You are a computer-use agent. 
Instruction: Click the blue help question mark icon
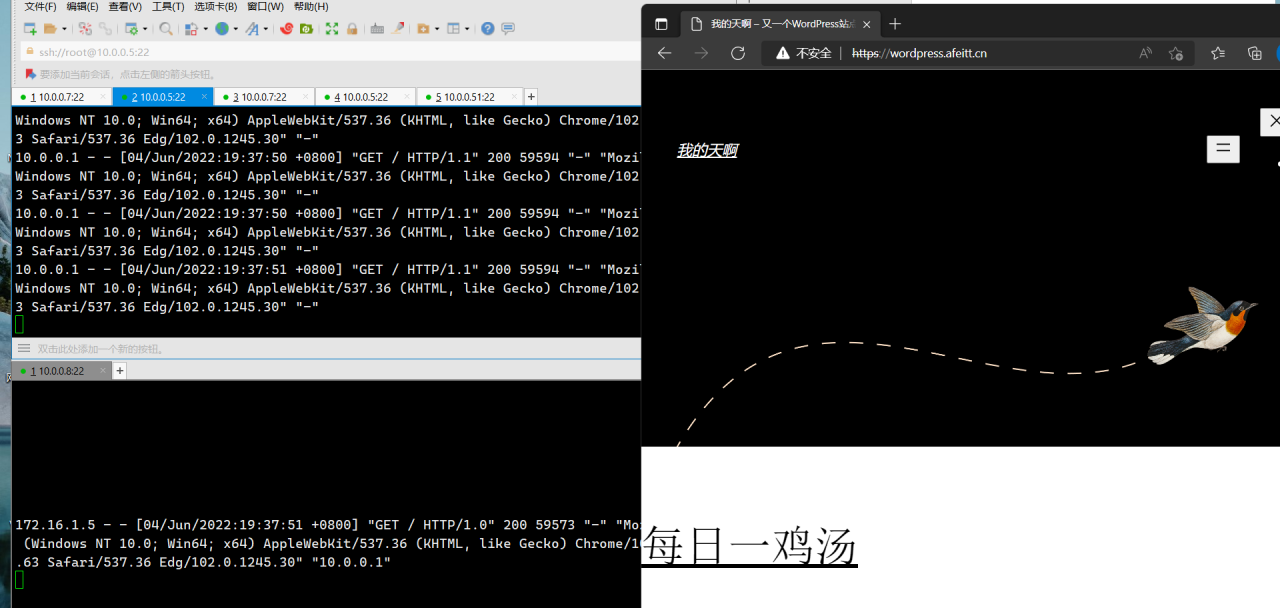pyautogui.click(x=488, y=29)
